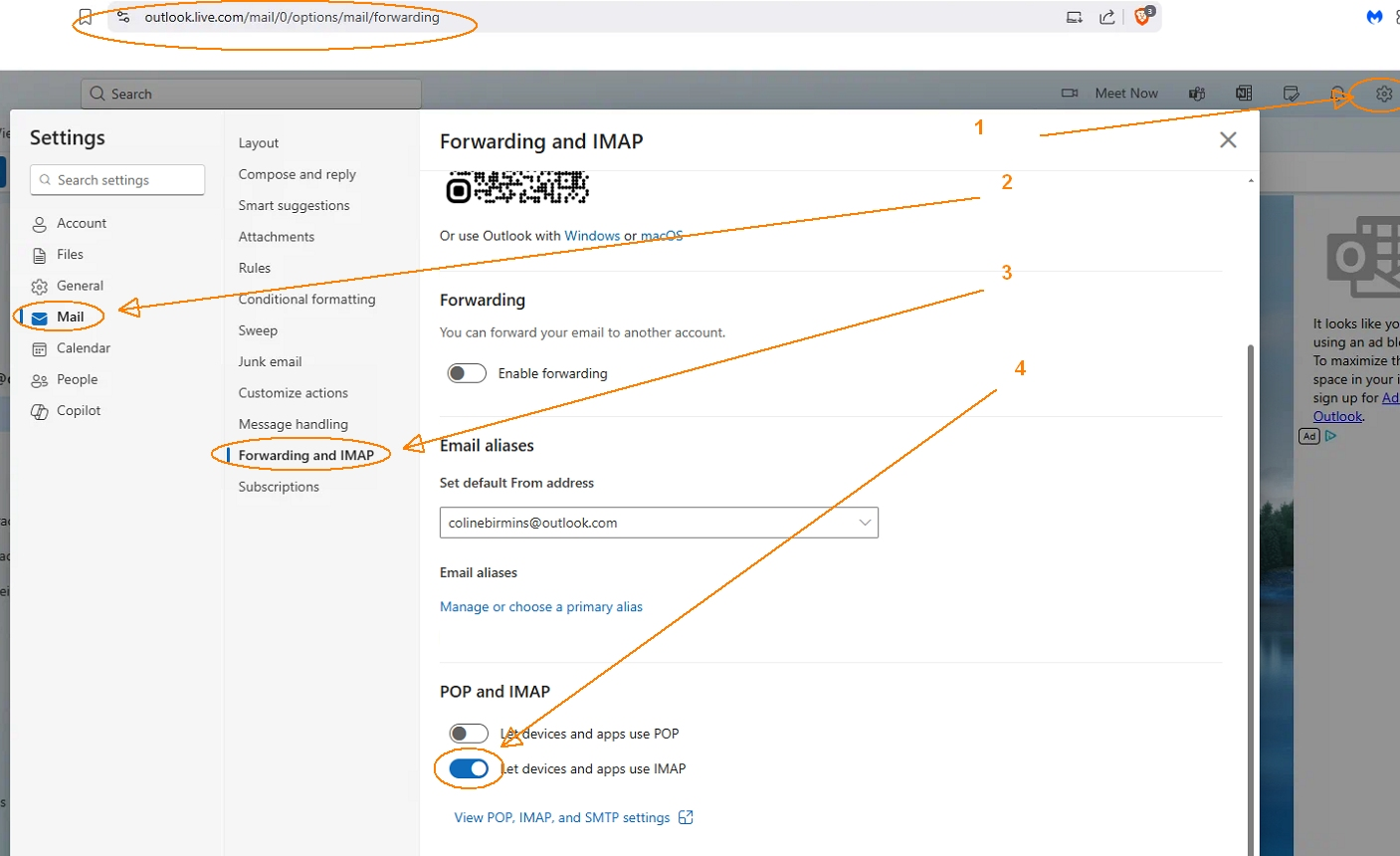The height and width of the screenshot is (856, 1400).
Task: Open View POP, IMAP, and SMTP settings
Action: tap(562, 817)
